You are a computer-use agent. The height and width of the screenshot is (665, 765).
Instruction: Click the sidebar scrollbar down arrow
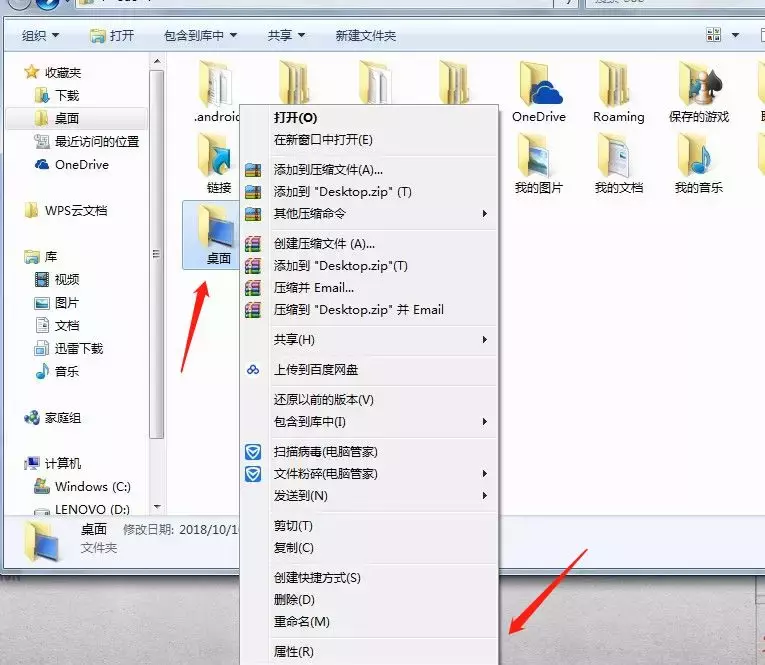coord(157,507)
